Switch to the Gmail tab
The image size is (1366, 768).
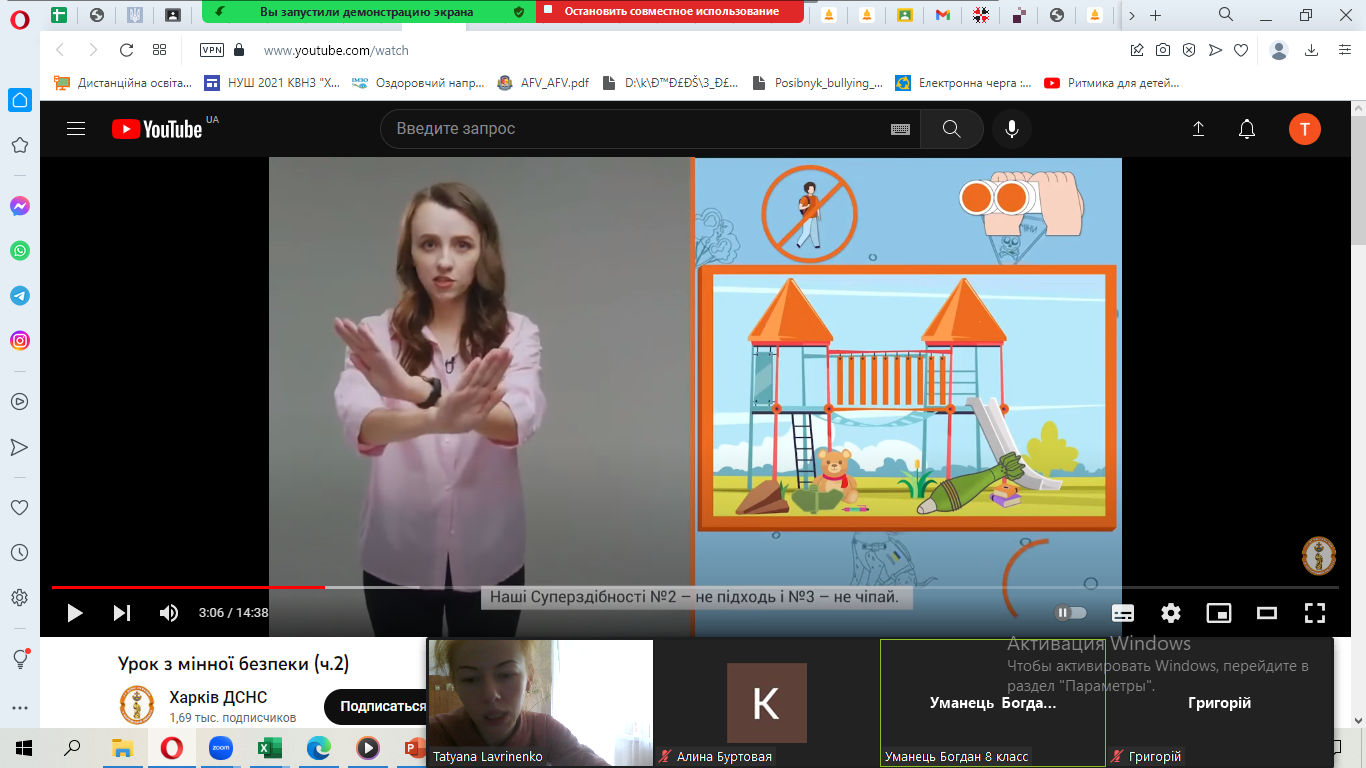942,15
